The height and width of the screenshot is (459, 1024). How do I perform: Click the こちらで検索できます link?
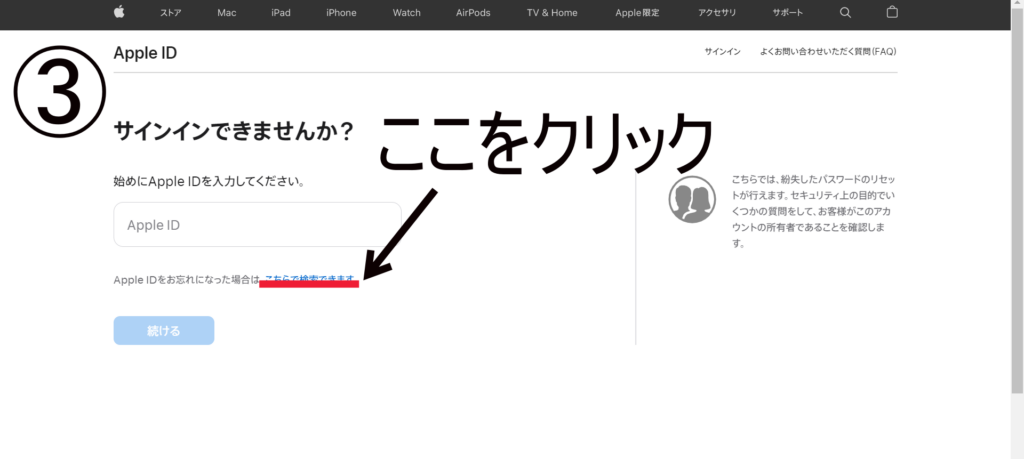310,279
